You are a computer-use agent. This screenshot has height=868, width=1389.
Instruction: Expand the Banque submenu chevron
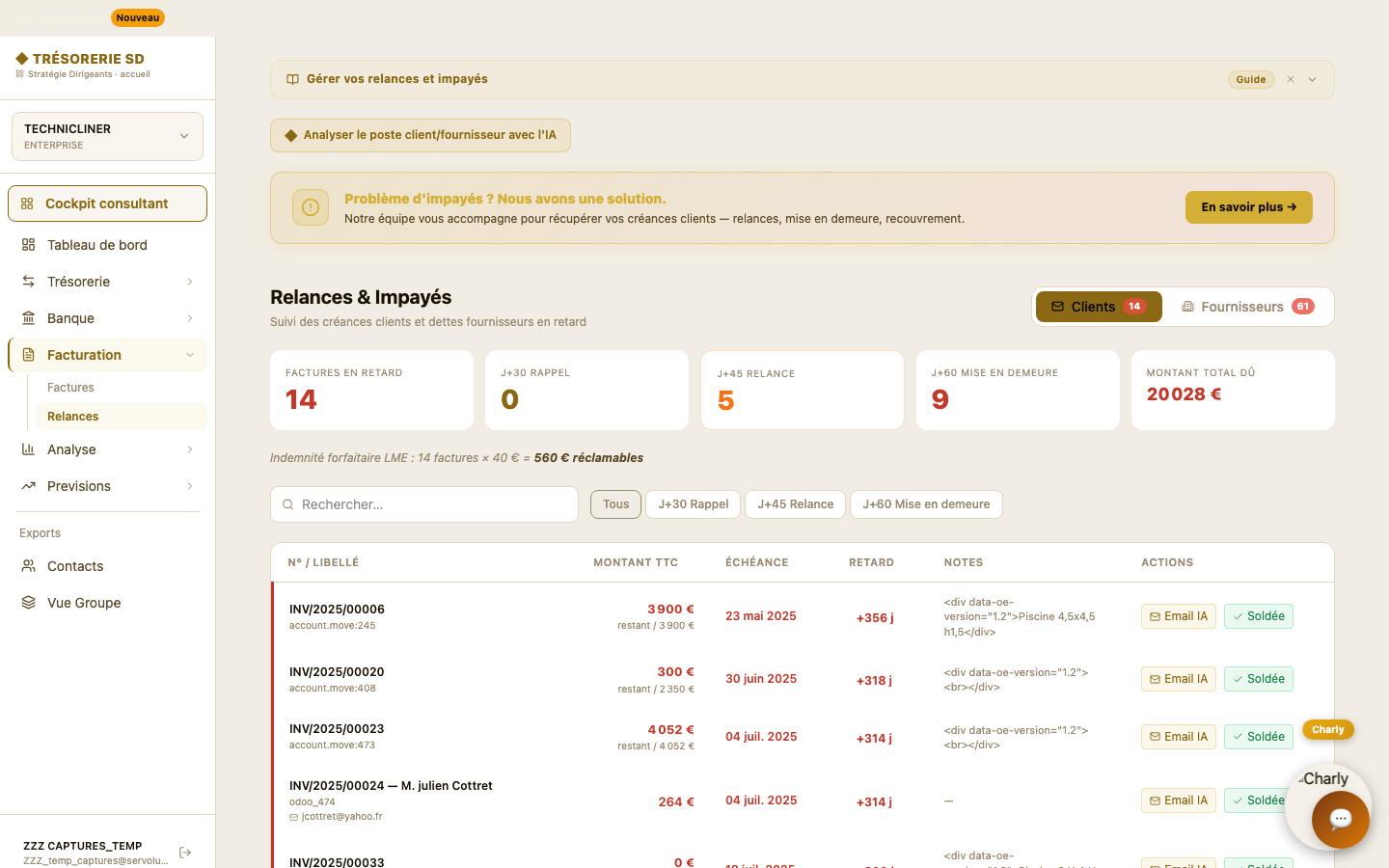[190, 318]
